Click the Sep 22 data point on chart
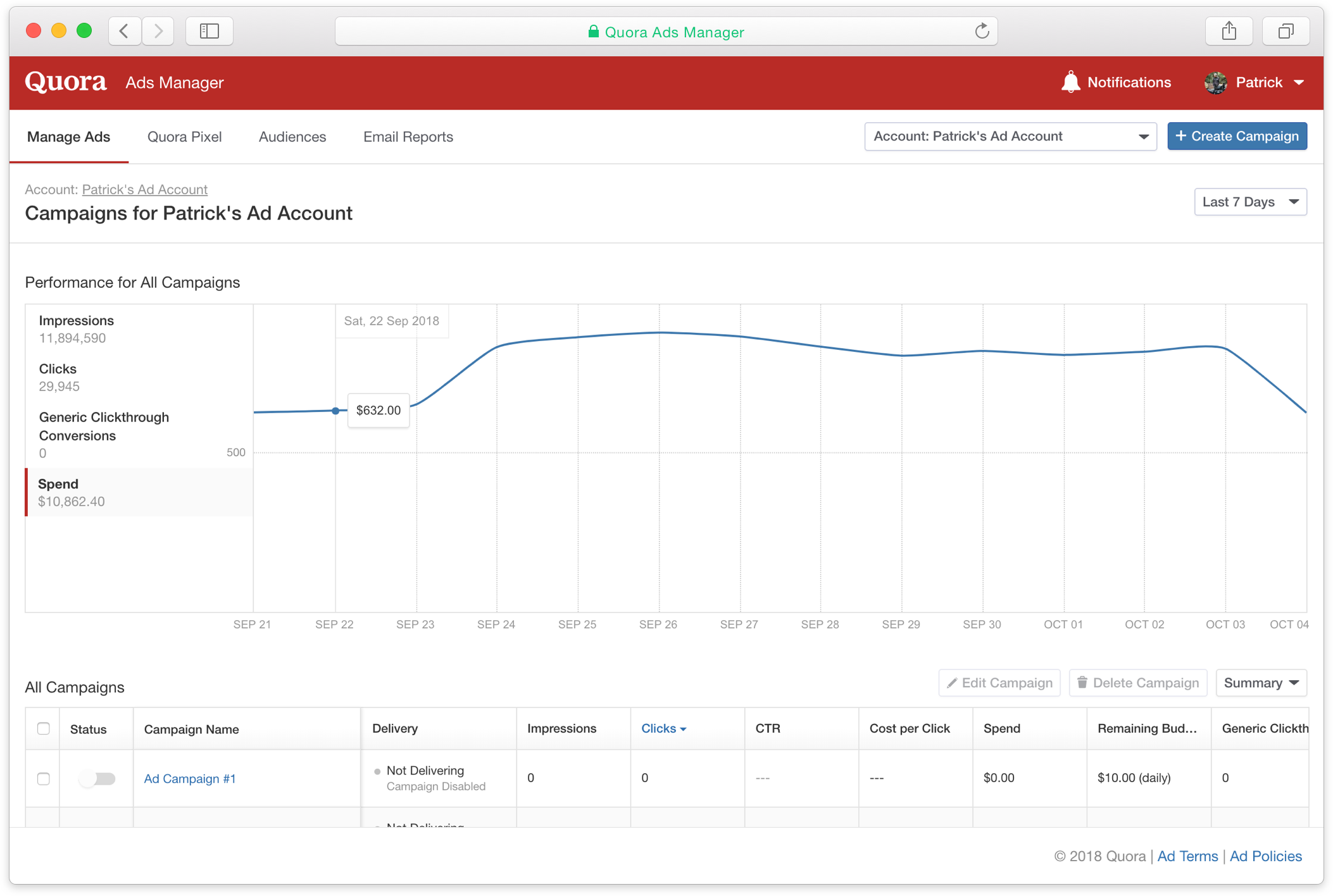 (x=335, y=411)
